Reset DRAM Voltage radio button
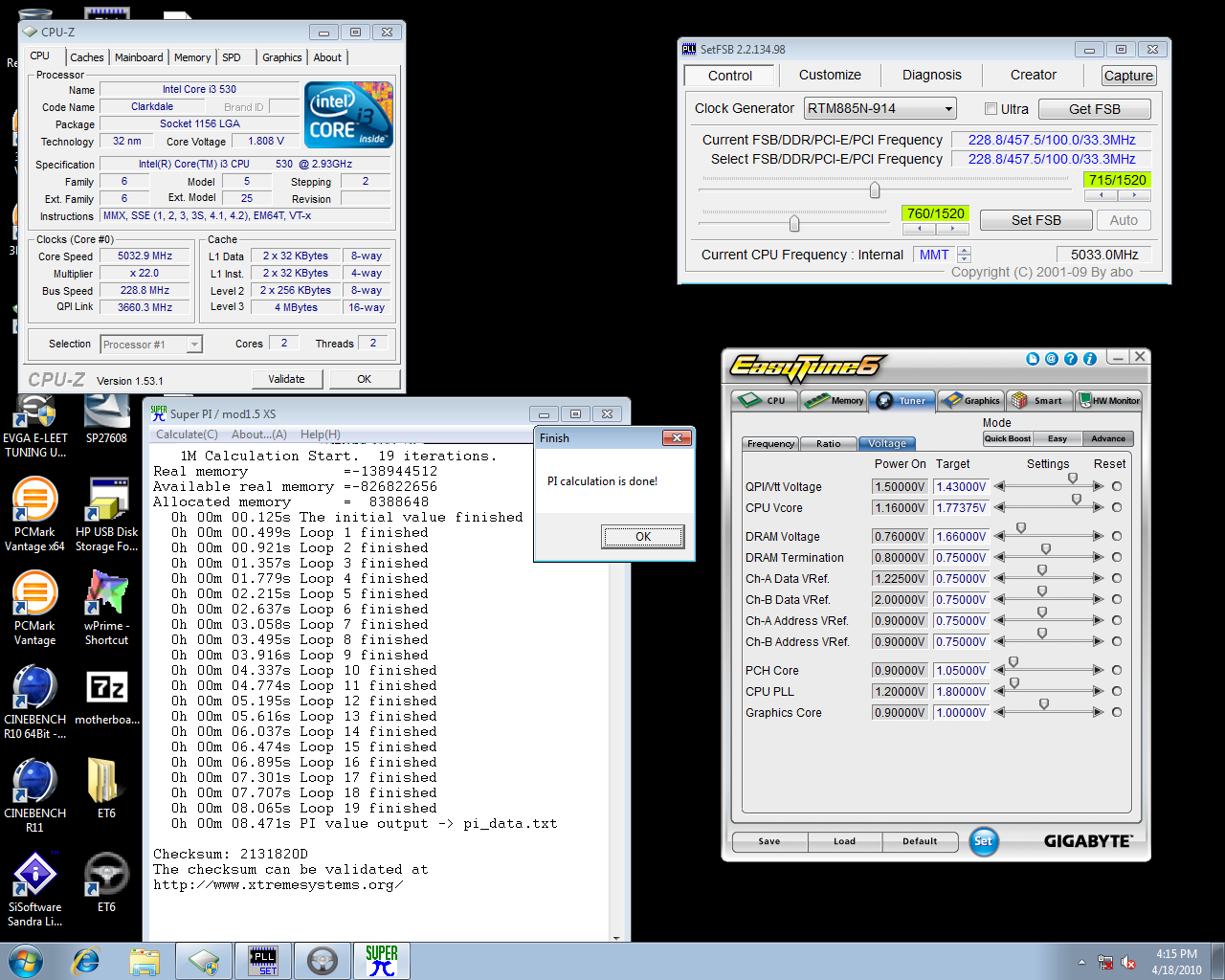This screenshot has height=980, width=1225. [1117, 536]
